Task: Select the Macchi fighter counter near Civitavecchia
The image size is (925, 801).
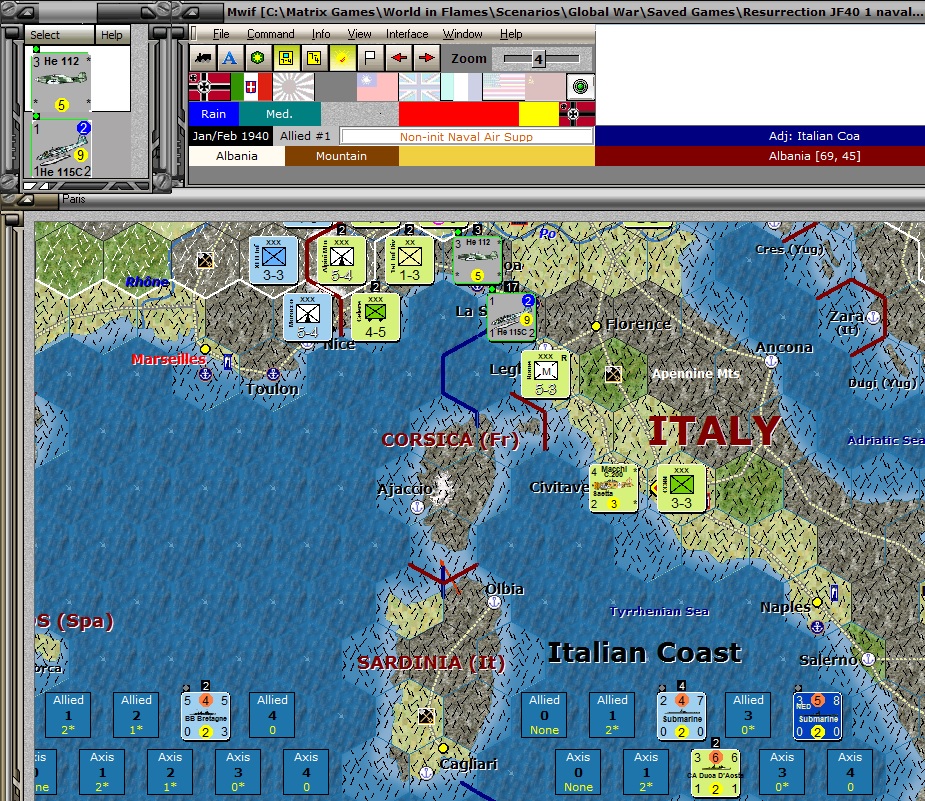Action: coord(614,488)
